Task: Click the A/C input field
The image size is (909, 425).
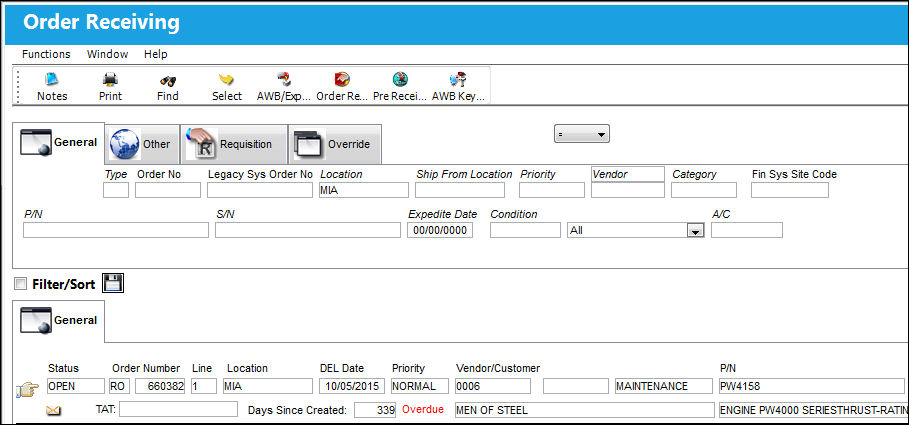Action: tap(747, 230)
